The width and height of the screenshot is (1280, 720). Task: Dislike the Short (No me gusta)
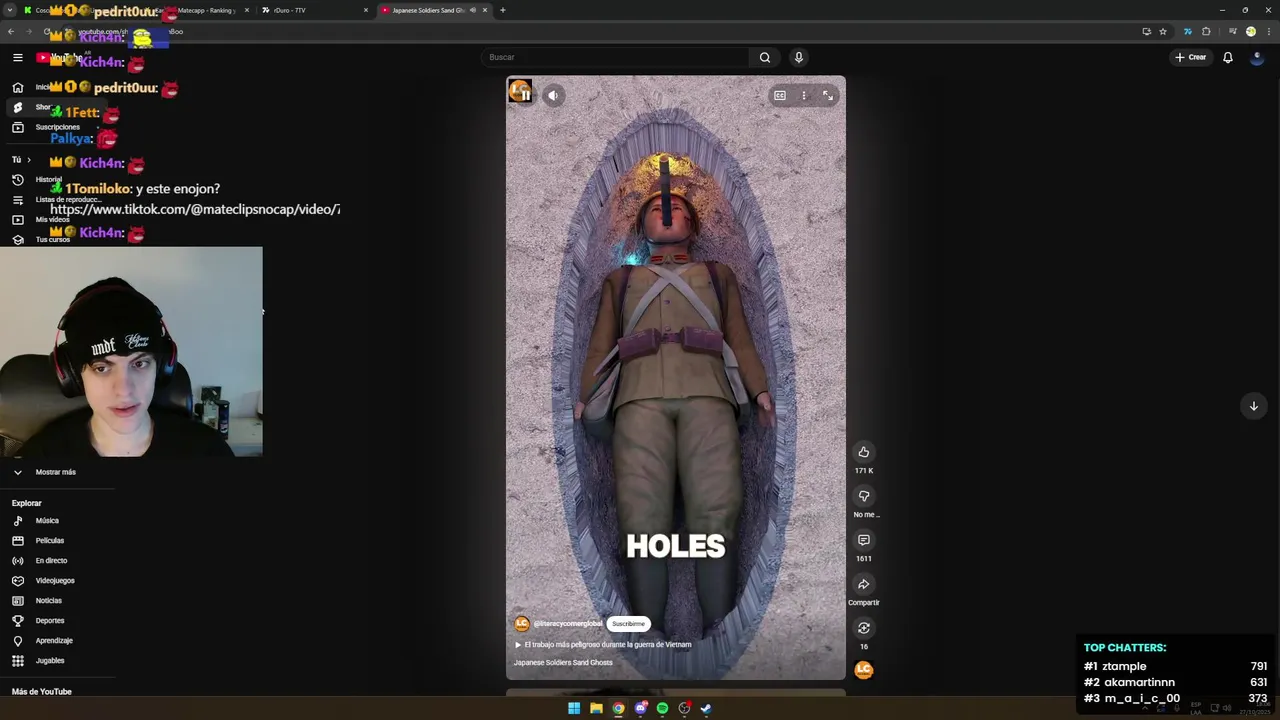coord(864,496)
